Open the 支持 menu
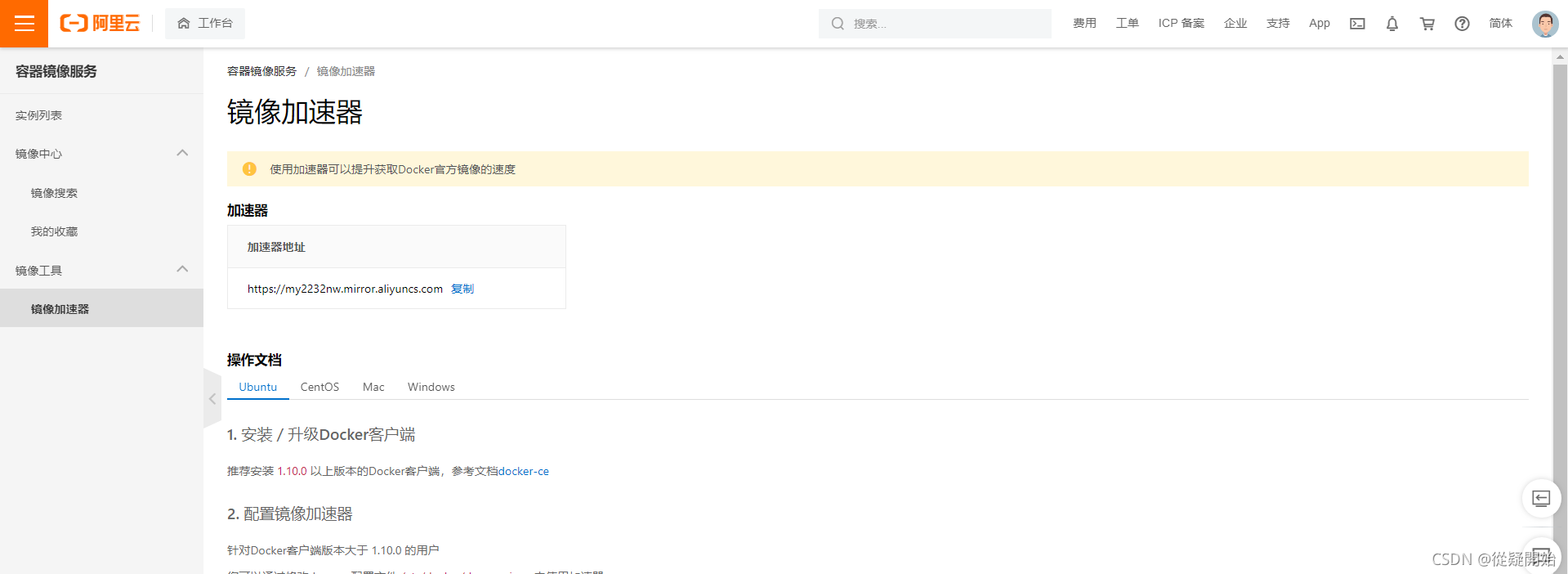This screenshot has width=1568, height=574. click(x=1278, y=24)
